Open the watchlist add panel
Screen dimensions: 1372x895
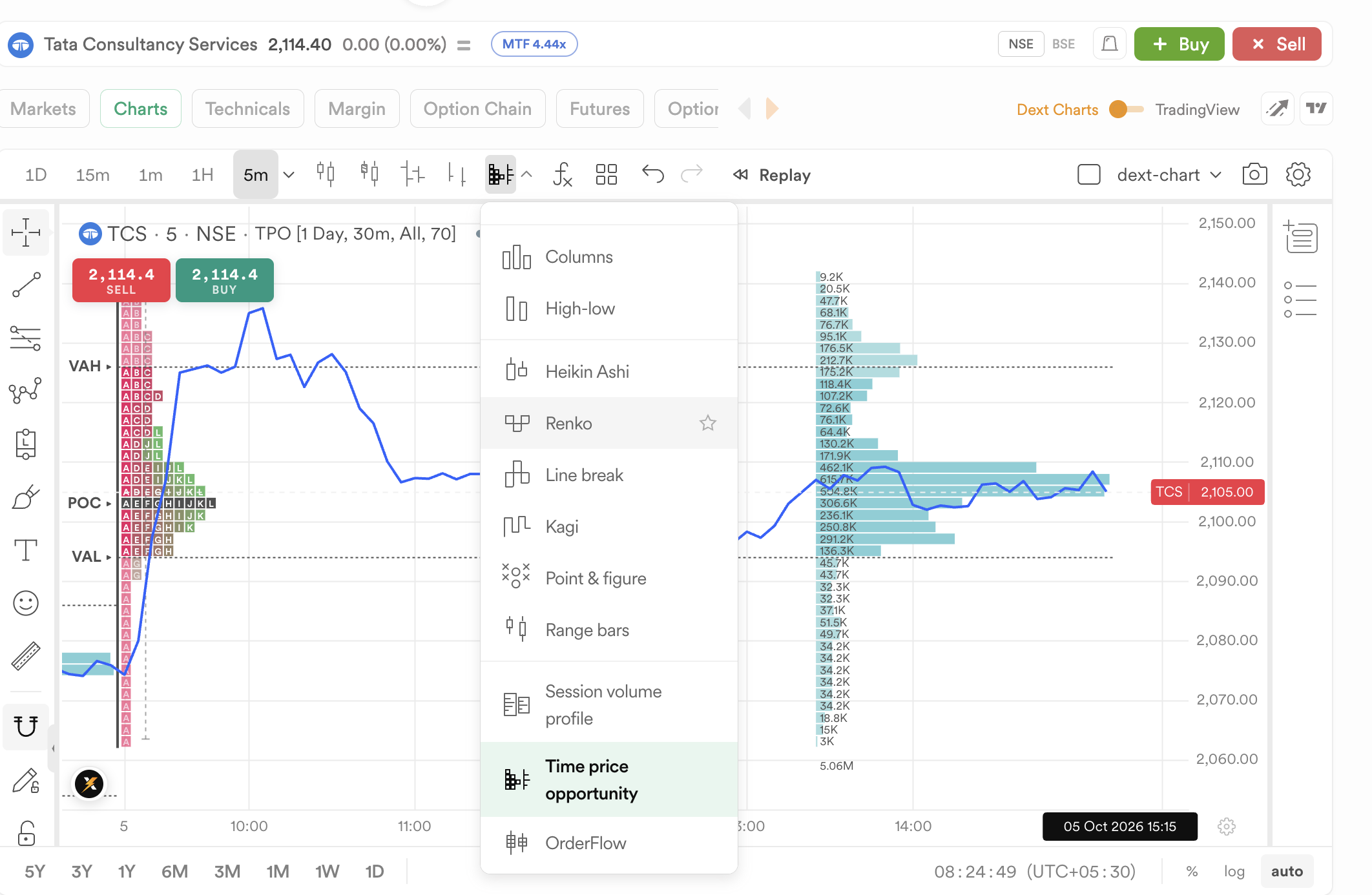click(1300, 236)
